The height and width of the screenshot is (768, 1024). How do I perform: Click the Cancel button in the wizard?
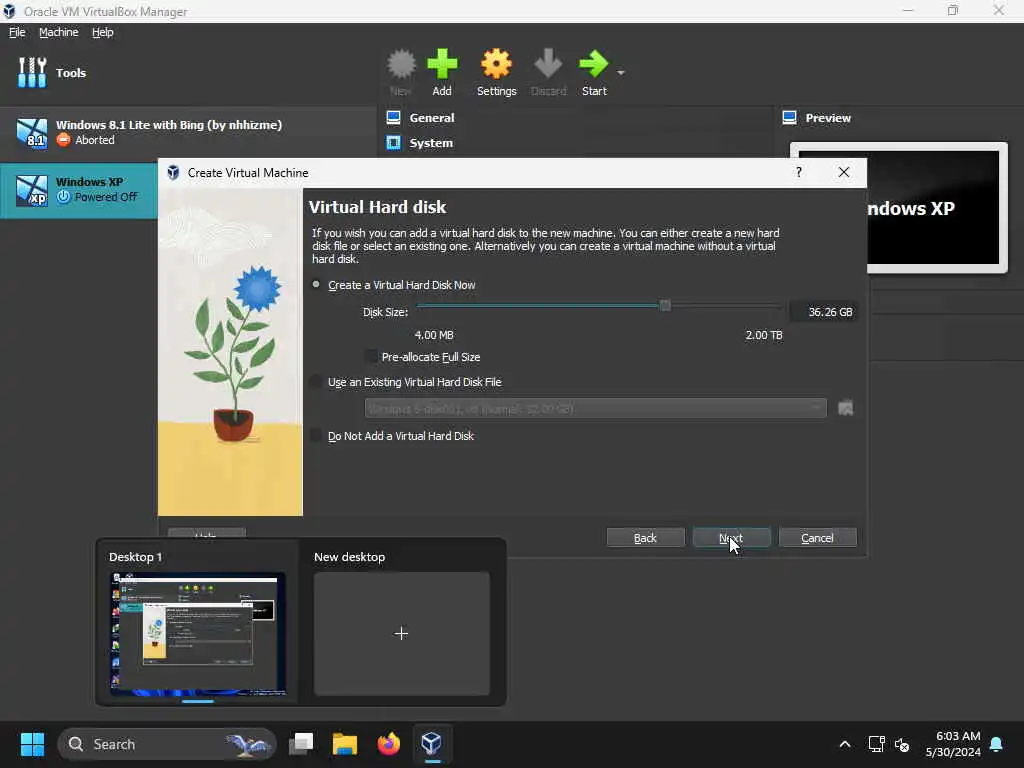(817, 537)
